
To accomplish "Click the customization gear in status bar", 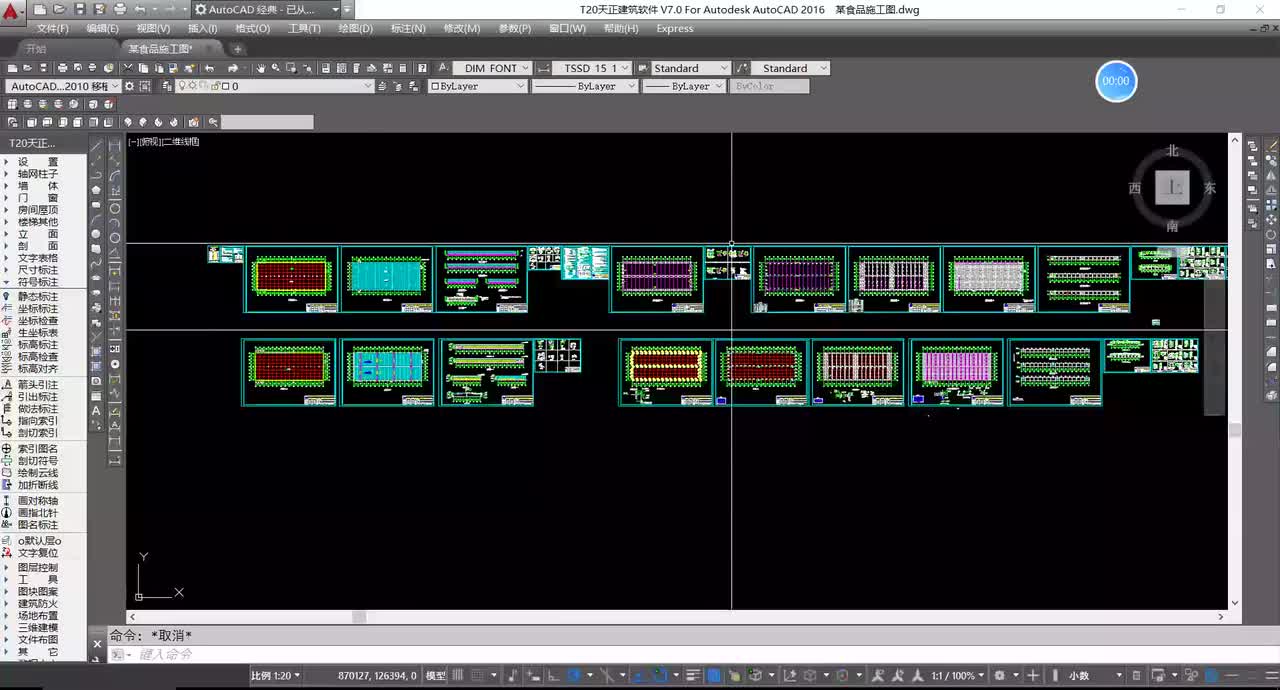I will click(x=1000, y=675).
